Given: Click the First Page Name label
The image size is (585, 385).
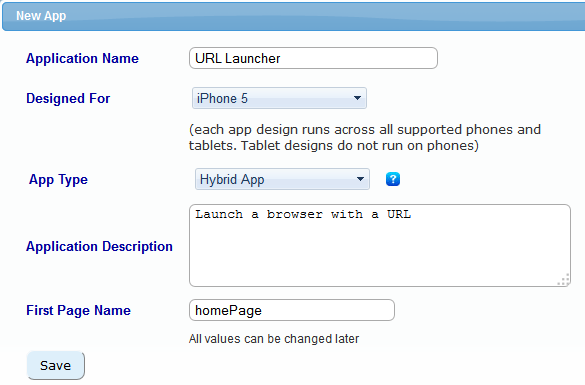Looking at the screenshot, I should (78, 310).
